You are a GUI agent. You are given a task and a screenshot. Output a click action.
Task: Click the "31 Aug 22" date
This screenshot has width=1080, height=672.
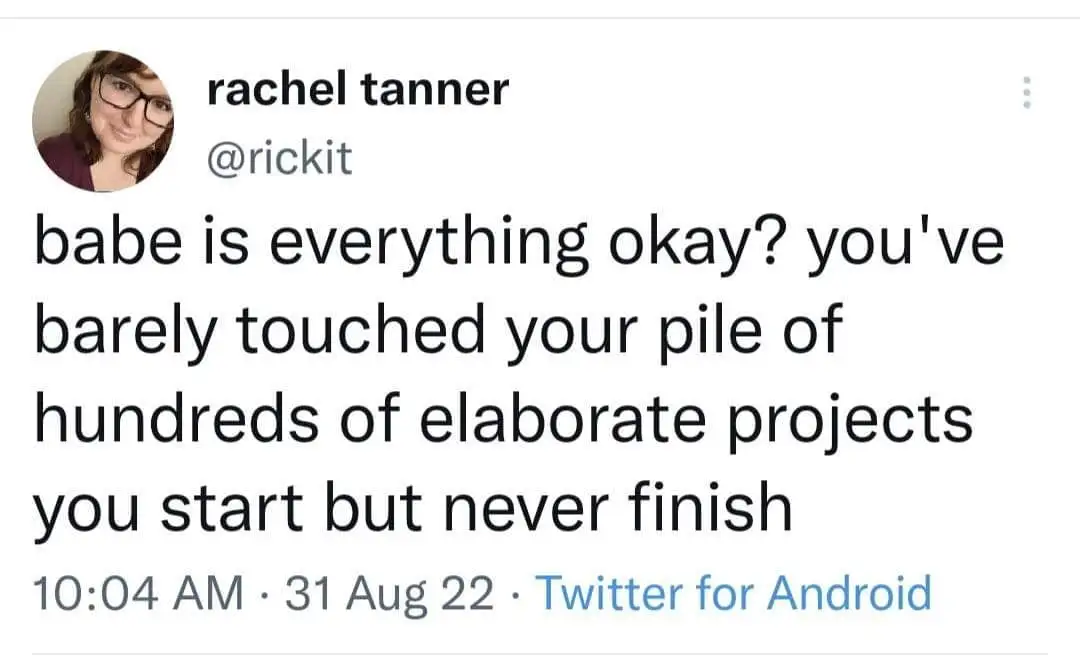(390, 594)
